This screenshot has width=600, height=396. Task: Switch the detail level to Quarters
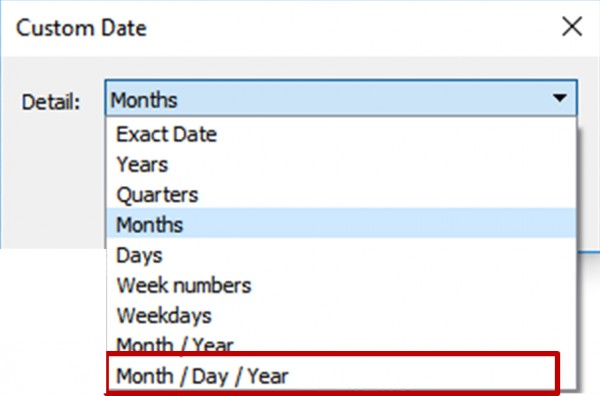click(341, 195)
